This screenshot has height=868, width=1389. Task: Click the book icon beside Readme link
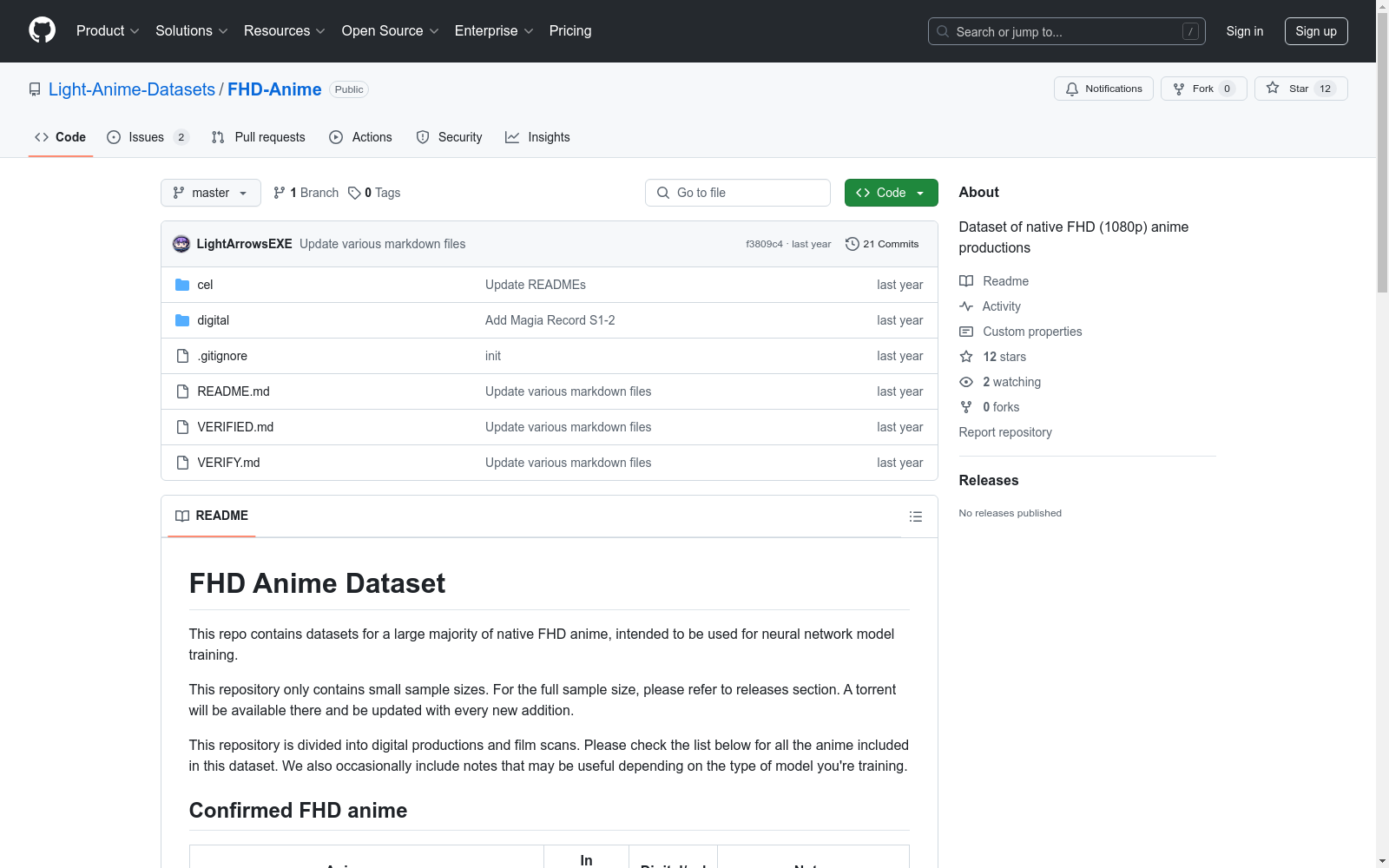[x=966, y=281]
